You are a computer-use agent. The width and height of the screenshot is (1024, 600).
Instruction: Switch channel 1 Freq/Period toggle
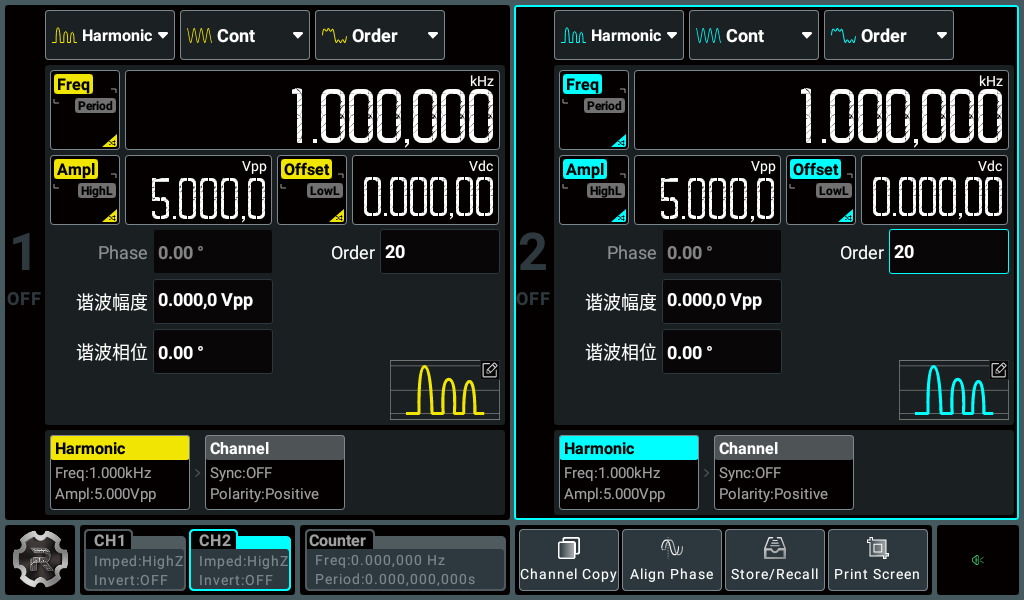pos(85,110)
